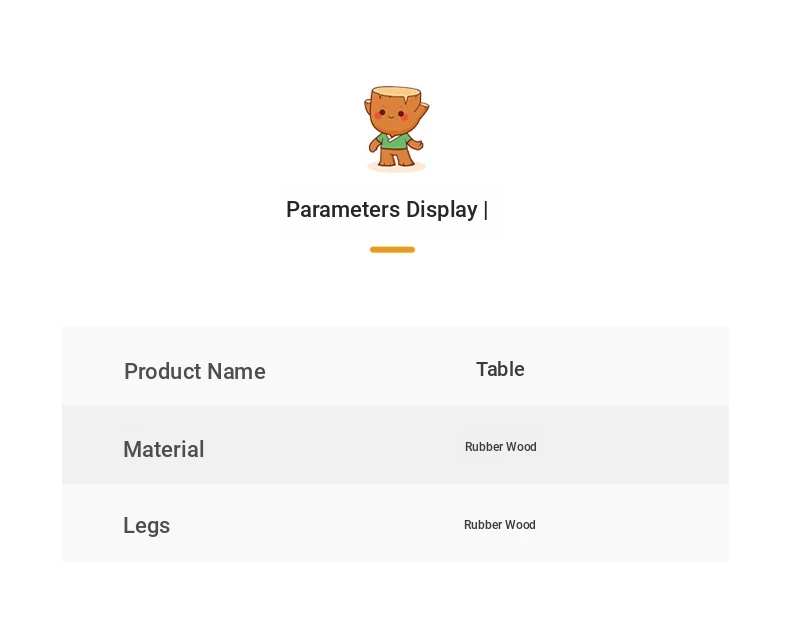This screenshot has height=630, width=790.
Task: Select the Legs label
Action: pyautogui.click(x=147, y=526)
